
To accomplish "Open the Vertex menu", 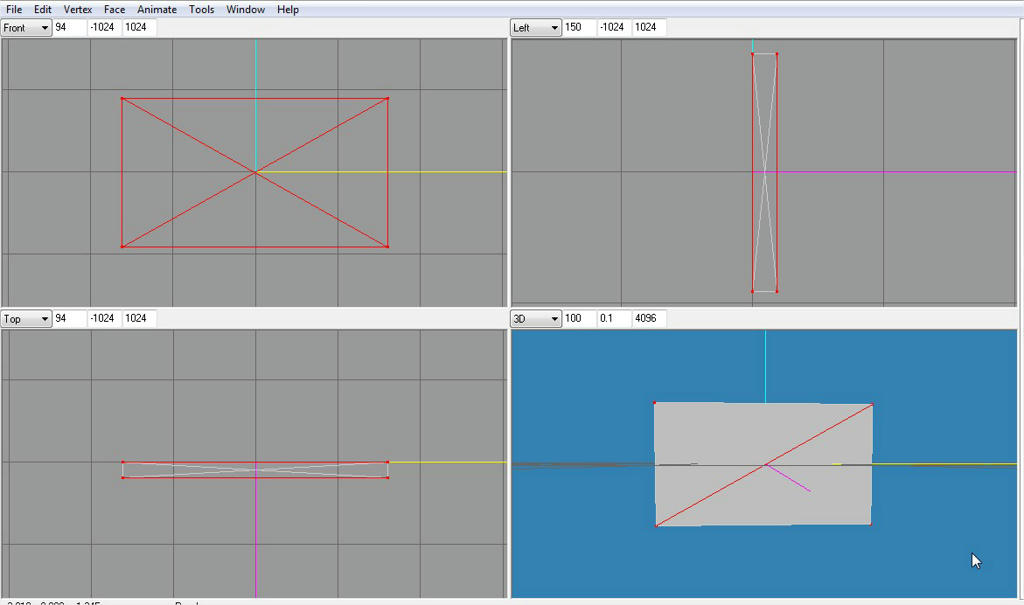I will (78, 9).
